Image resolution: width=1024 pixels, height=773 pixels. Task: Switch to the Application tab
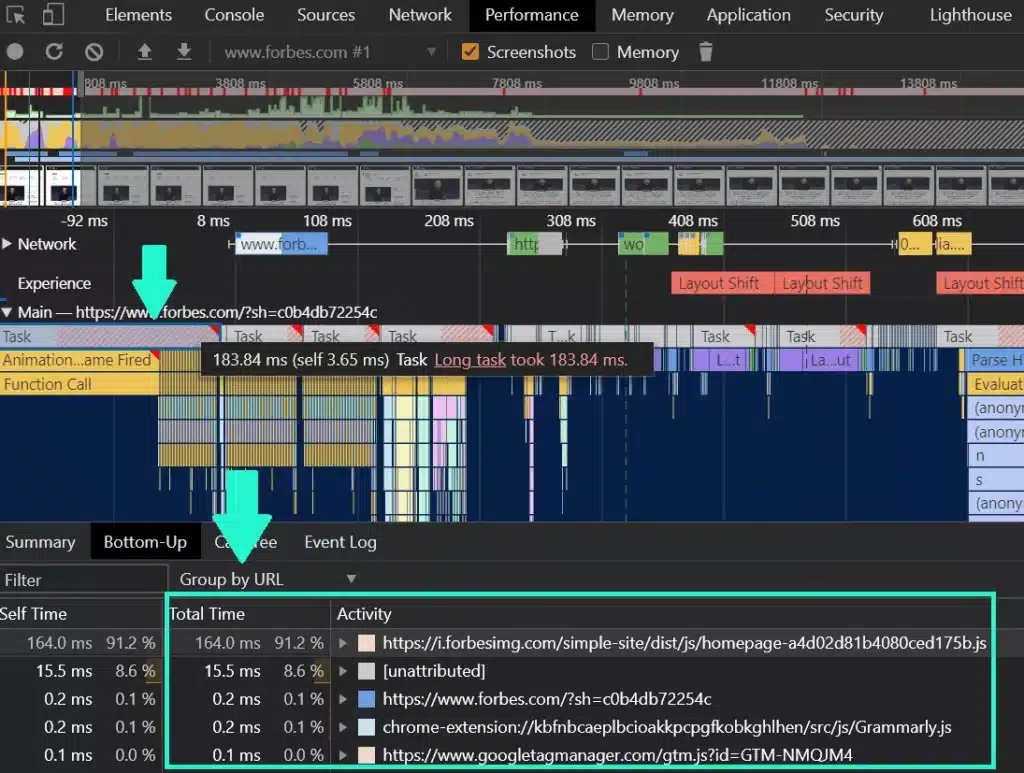coord(748,15)
